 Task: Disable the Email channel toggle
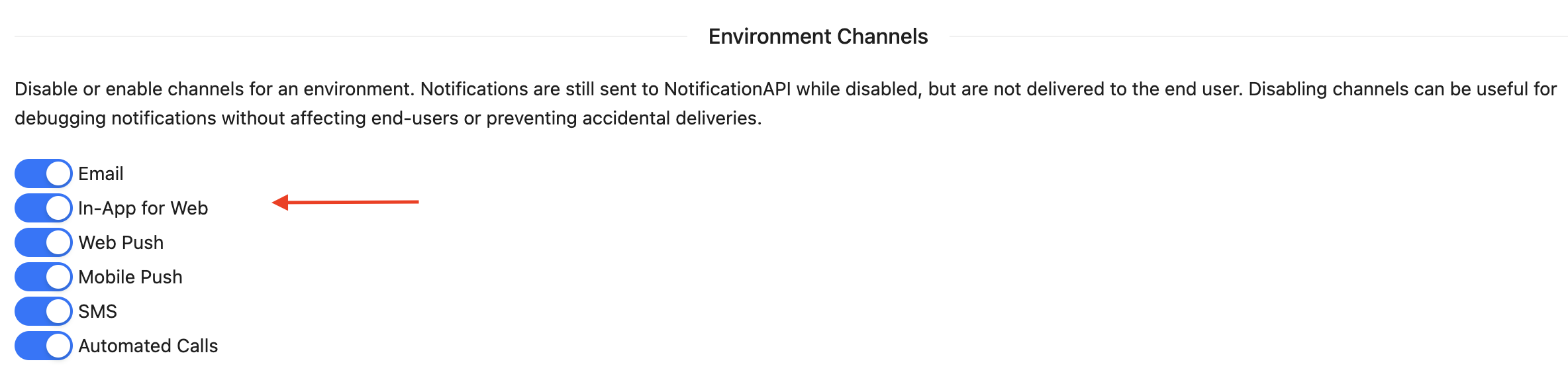point(42,173)
